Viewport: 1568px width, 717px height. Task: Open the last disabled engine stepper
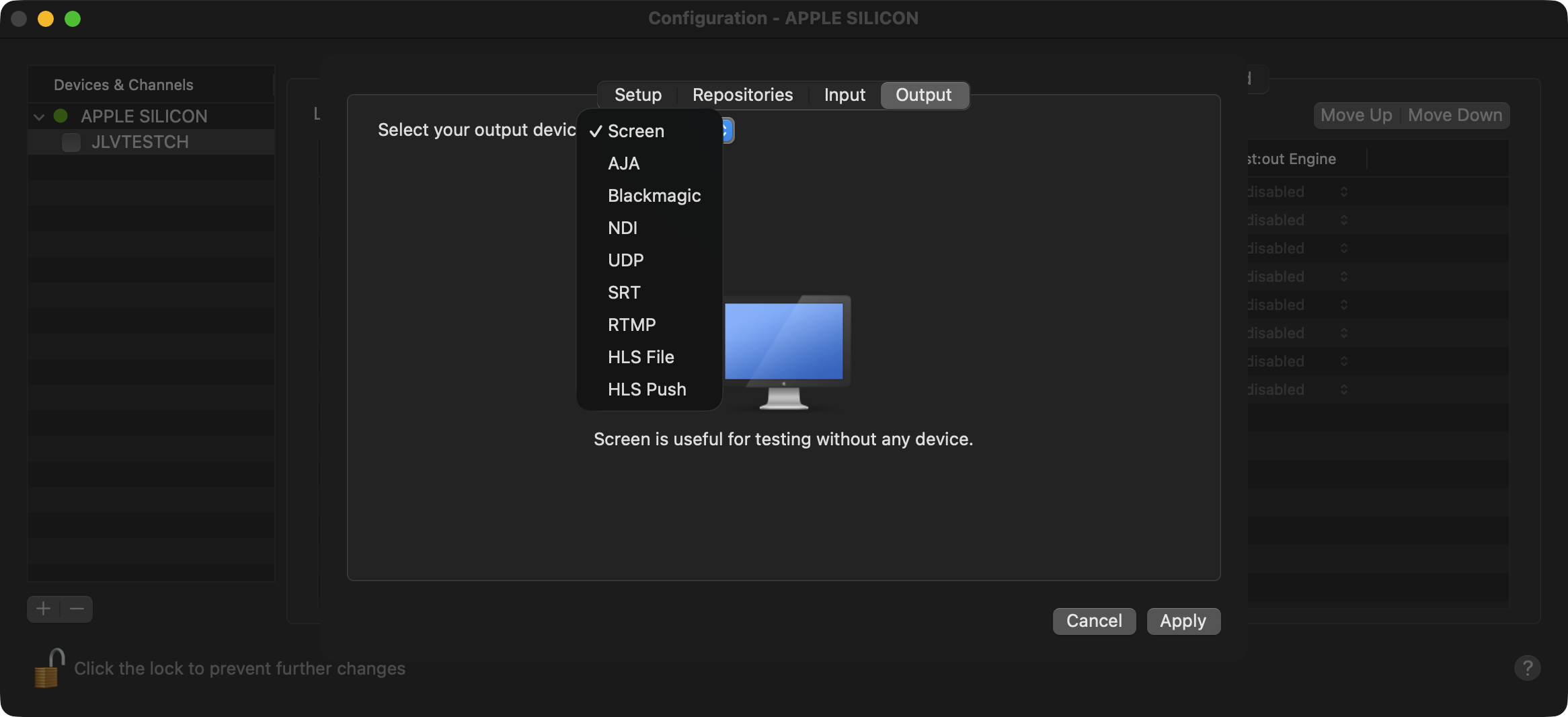(1343, 389)
